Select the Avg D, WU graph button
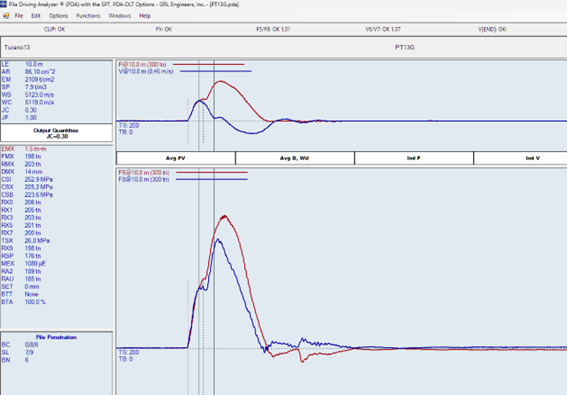The height and width of the screenshot is (395, 567). click(x=295, y=158)
